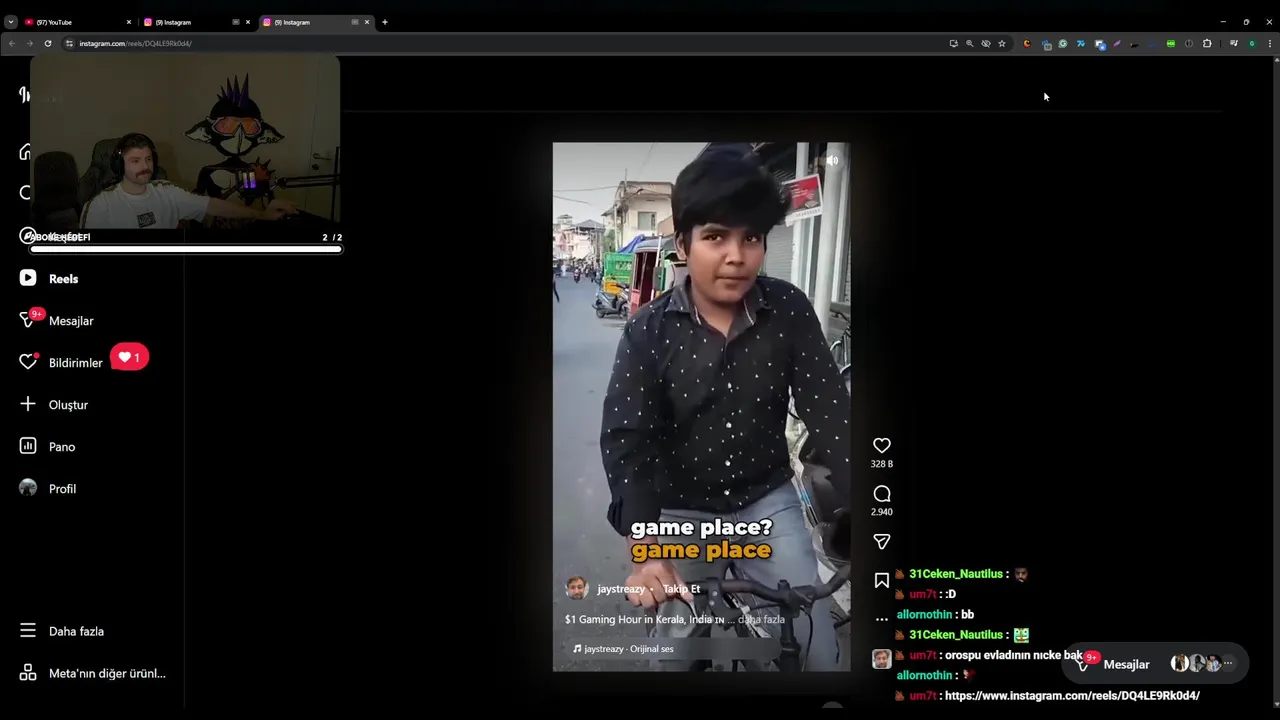
Task: Open comments on the reel
Action: pos(881,494)
